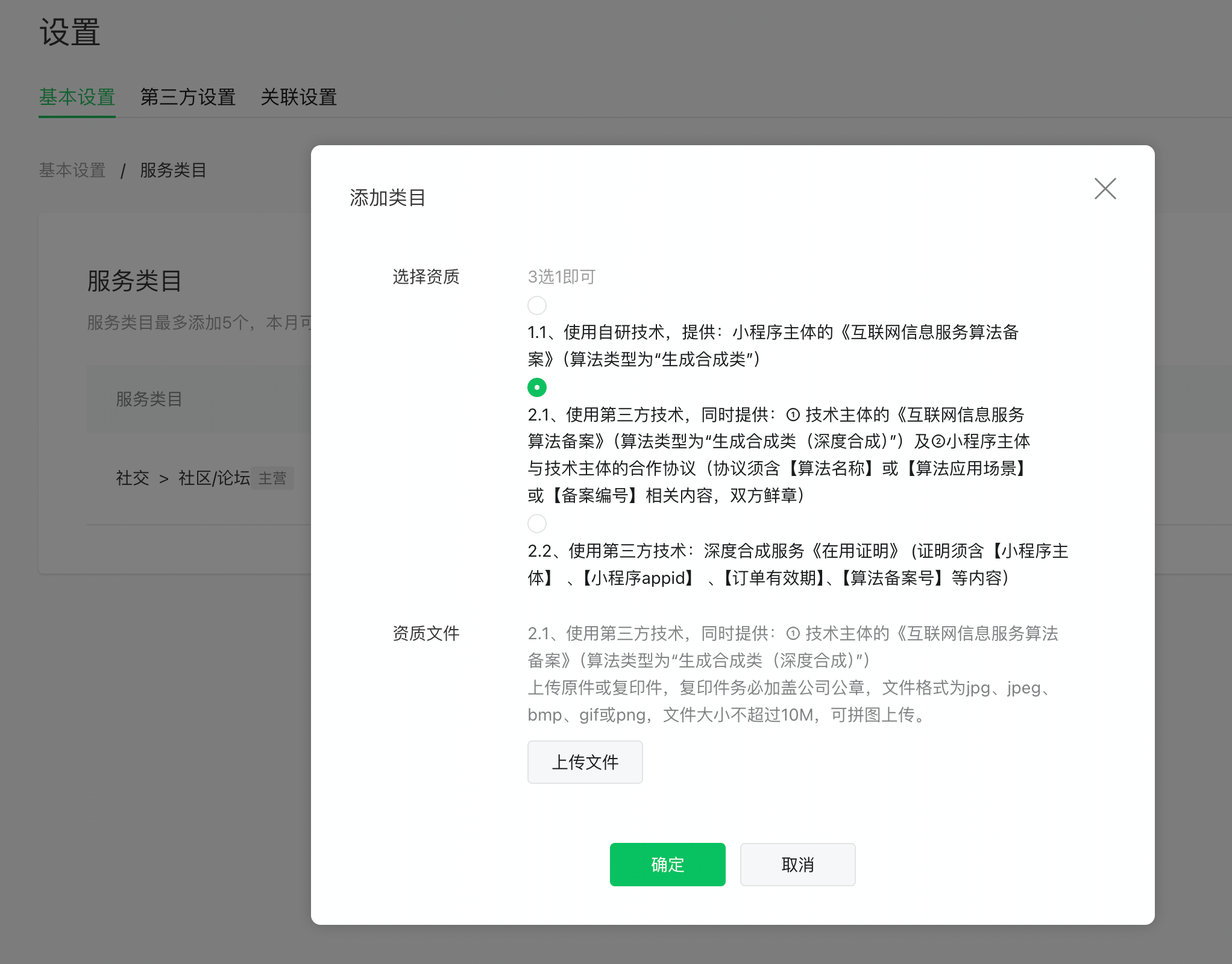Click the 上传文件 button
The image size is (1232, 964).
click(x=585, y=762)
